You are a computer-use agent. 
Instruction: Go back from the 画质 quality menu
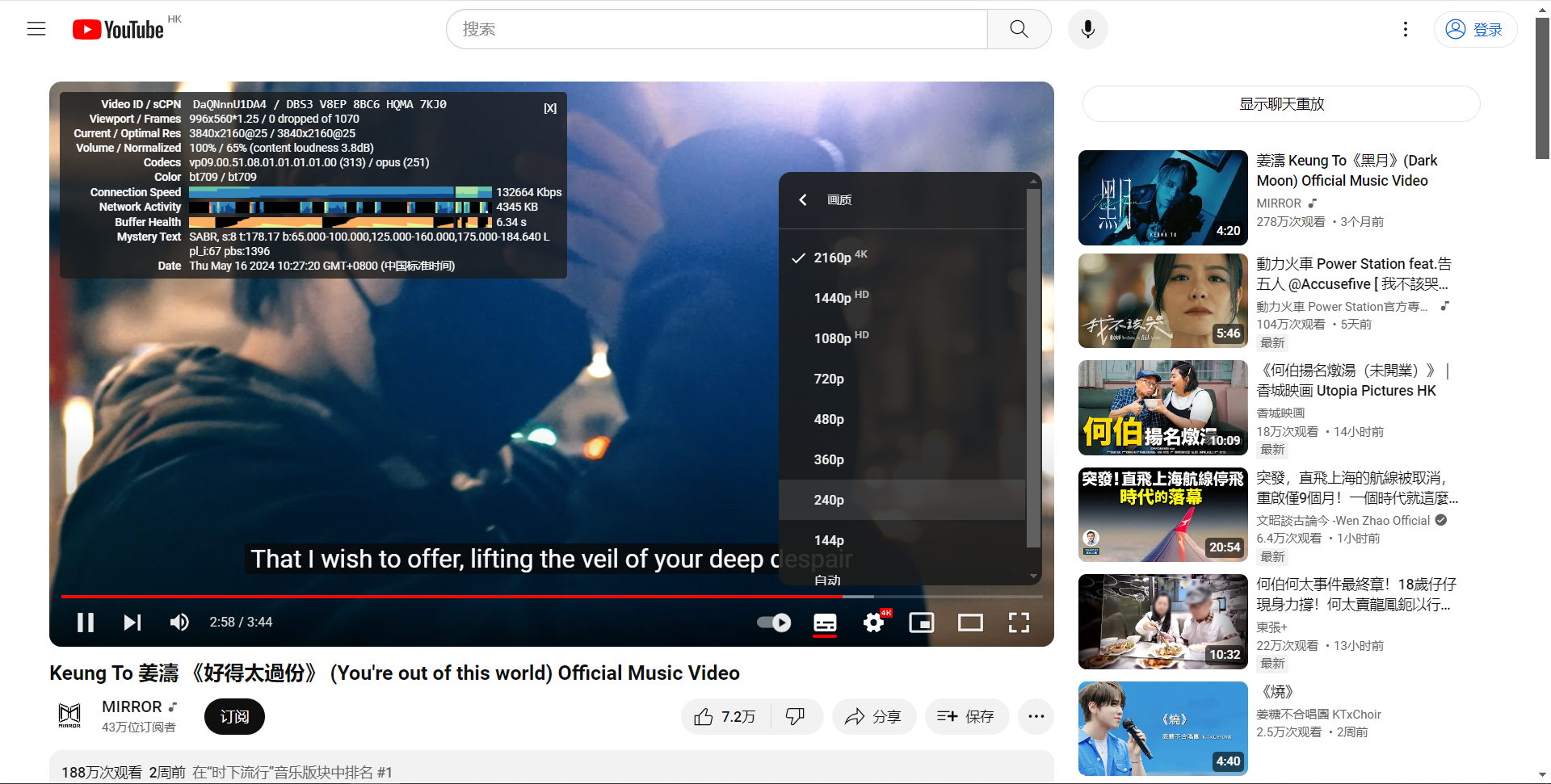tap(803, 199)
